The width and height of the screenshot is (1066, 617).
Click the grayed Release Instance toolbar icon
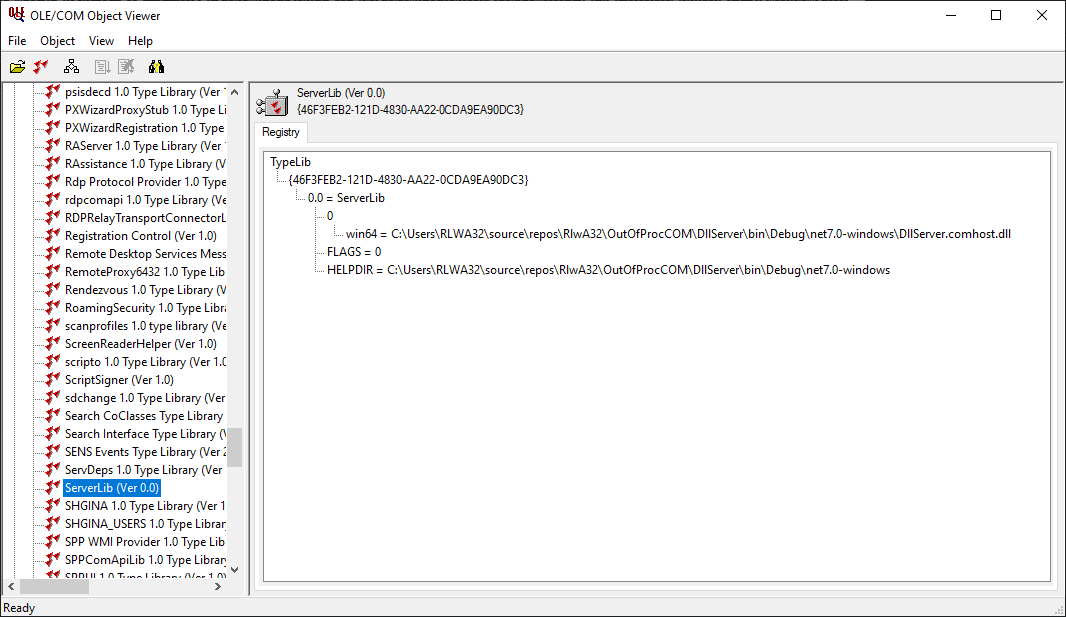click(x=126, y=67)
